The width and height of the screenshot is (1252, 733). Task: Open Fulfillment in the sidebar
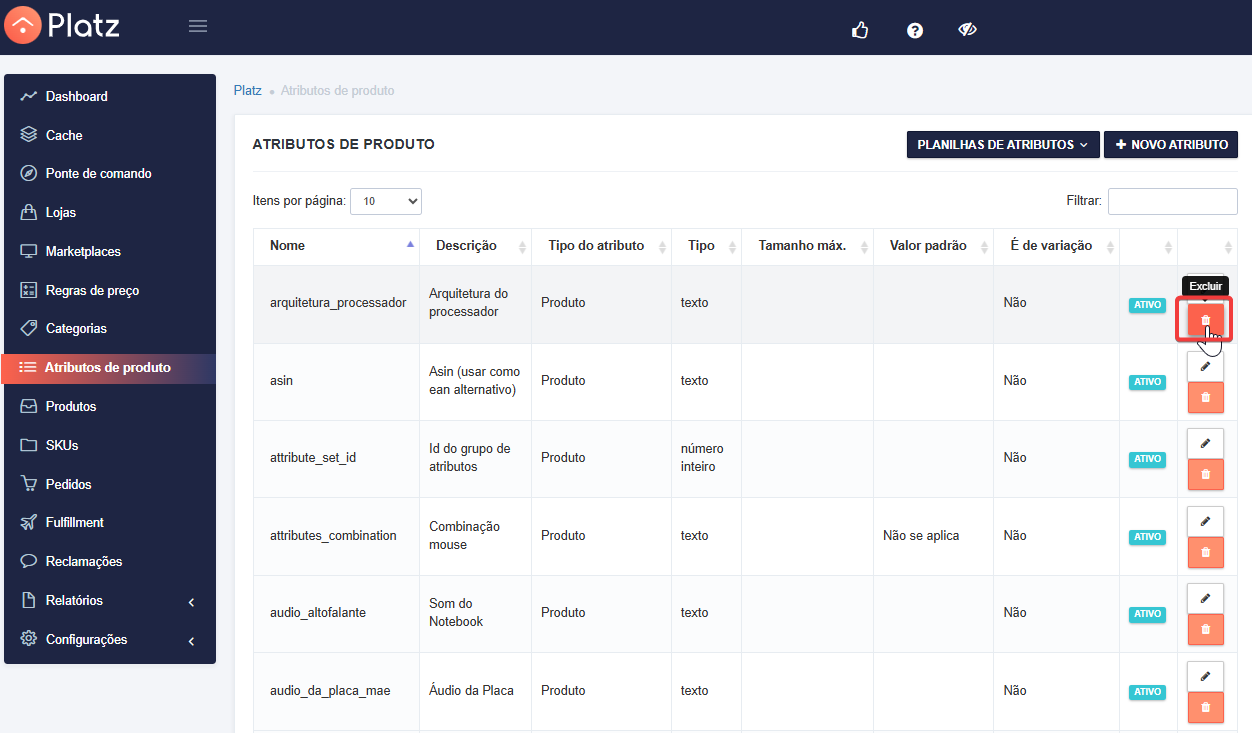pos(110,522)
